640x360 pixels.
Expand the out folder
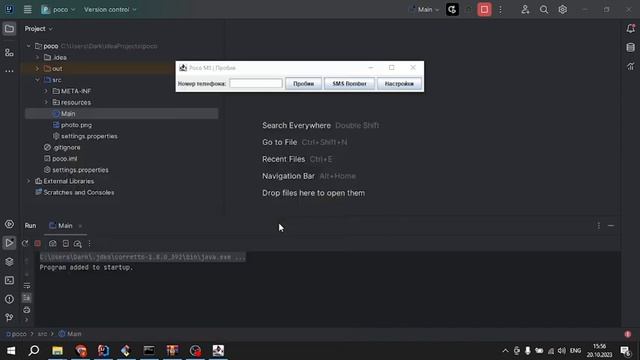38,69
